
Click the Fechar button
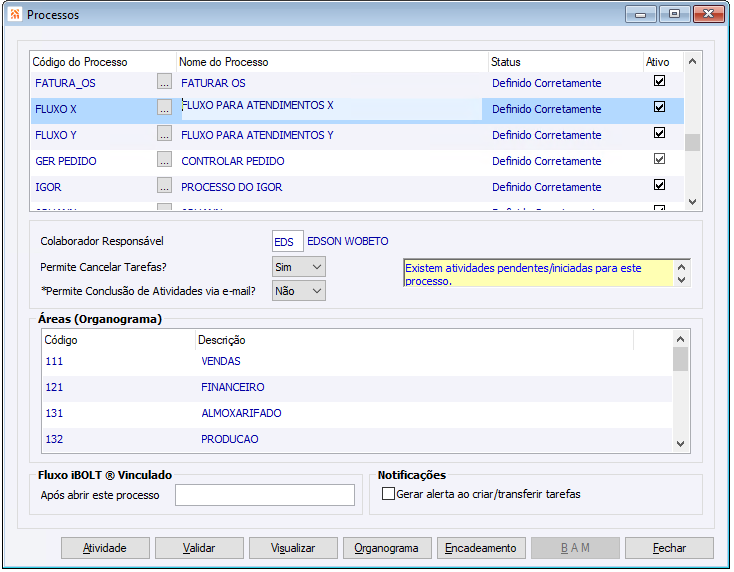(x=669, y=548)
